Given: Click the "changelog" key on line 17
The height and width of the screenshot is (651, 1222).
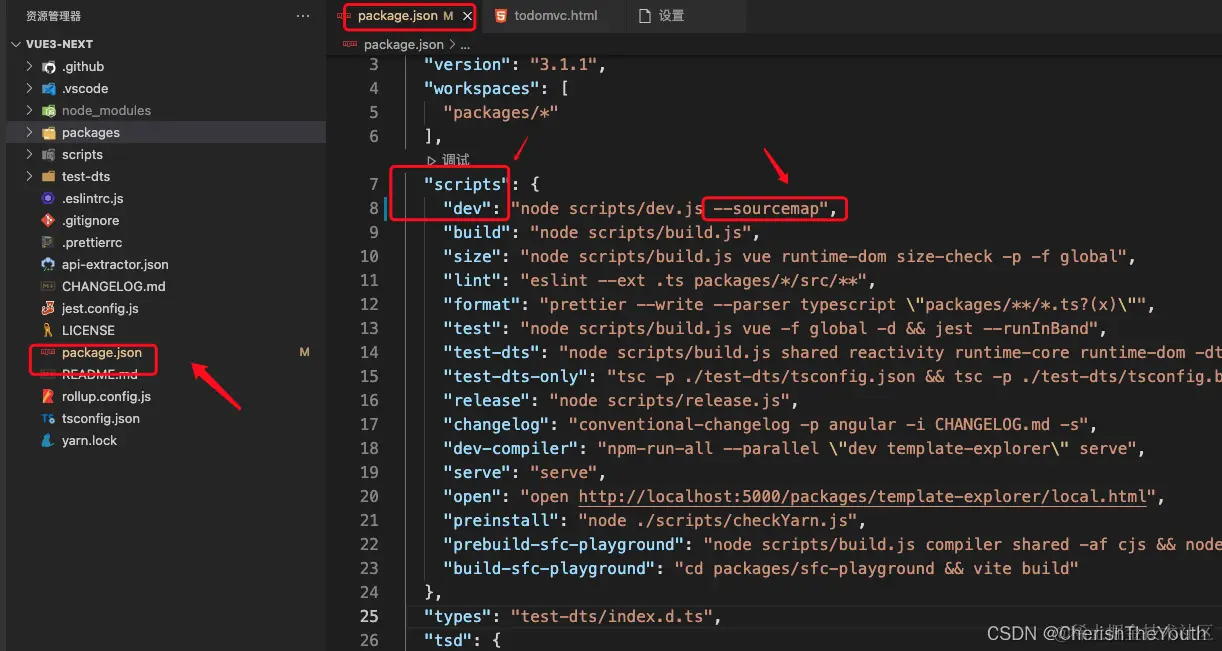Looking at the screenshot, I should click(496, 425).
